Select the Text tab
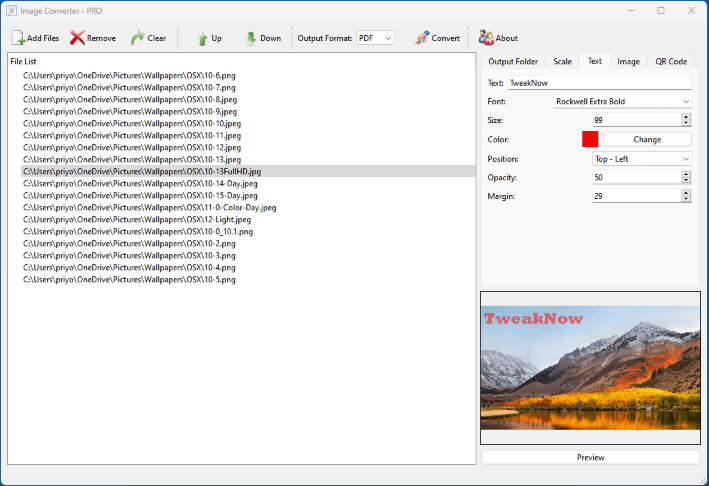This screenshot has width=709, height=486. (594, 61)
